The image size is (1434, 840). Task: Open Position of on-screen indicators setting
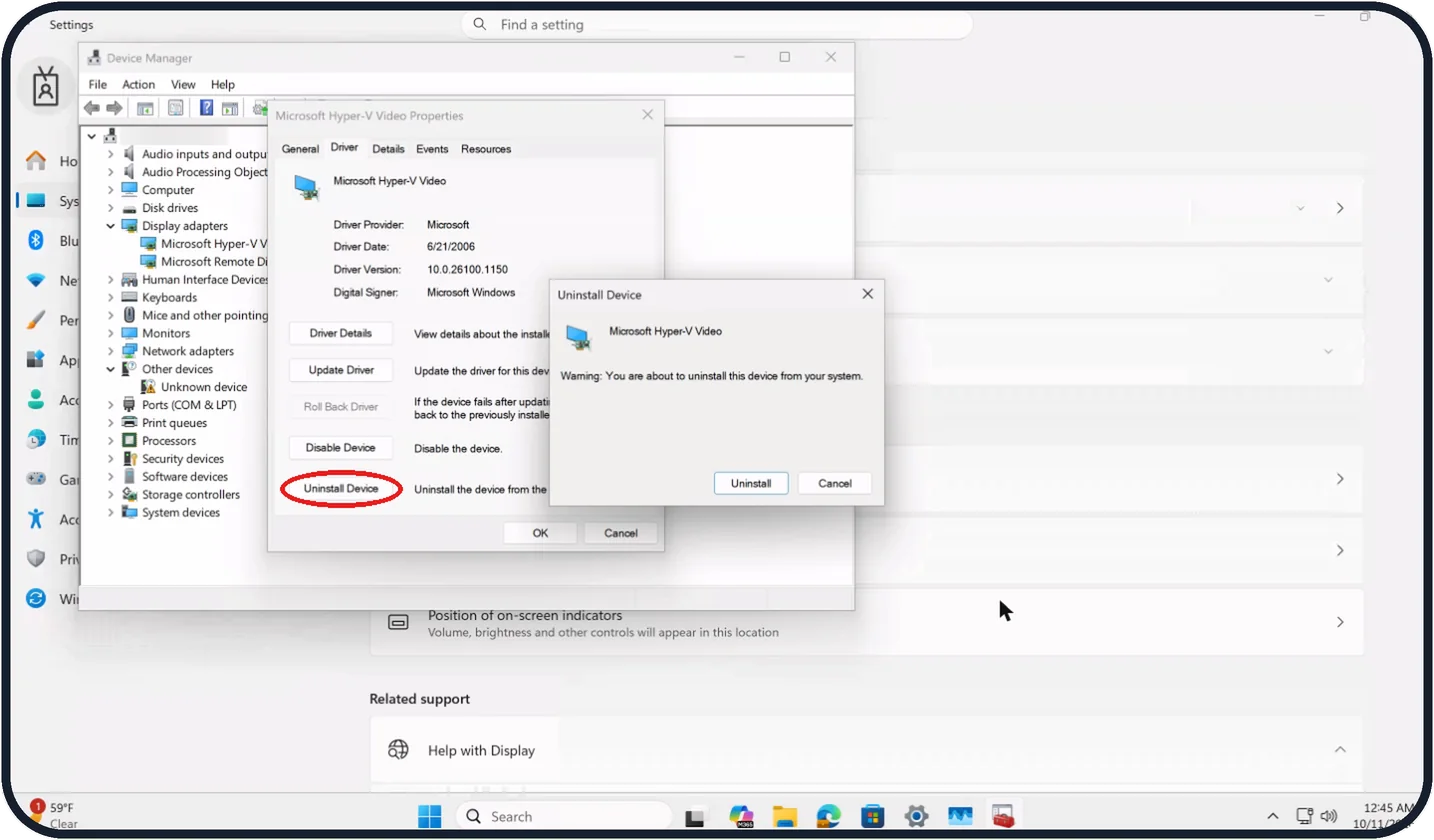[x=866, y=622]
